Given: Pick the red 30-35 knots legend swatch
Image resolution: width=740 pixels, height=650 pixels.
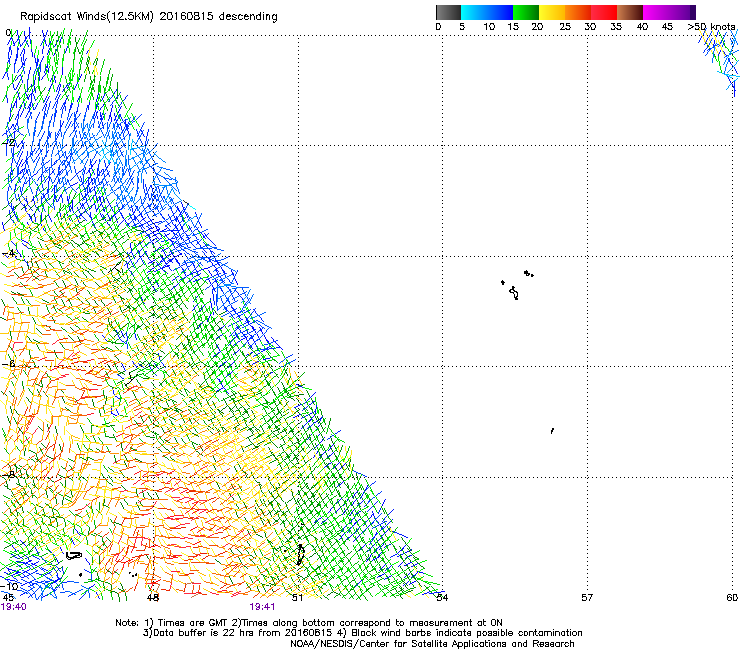Looking at the screenshot, I should (x=604, y=12).
